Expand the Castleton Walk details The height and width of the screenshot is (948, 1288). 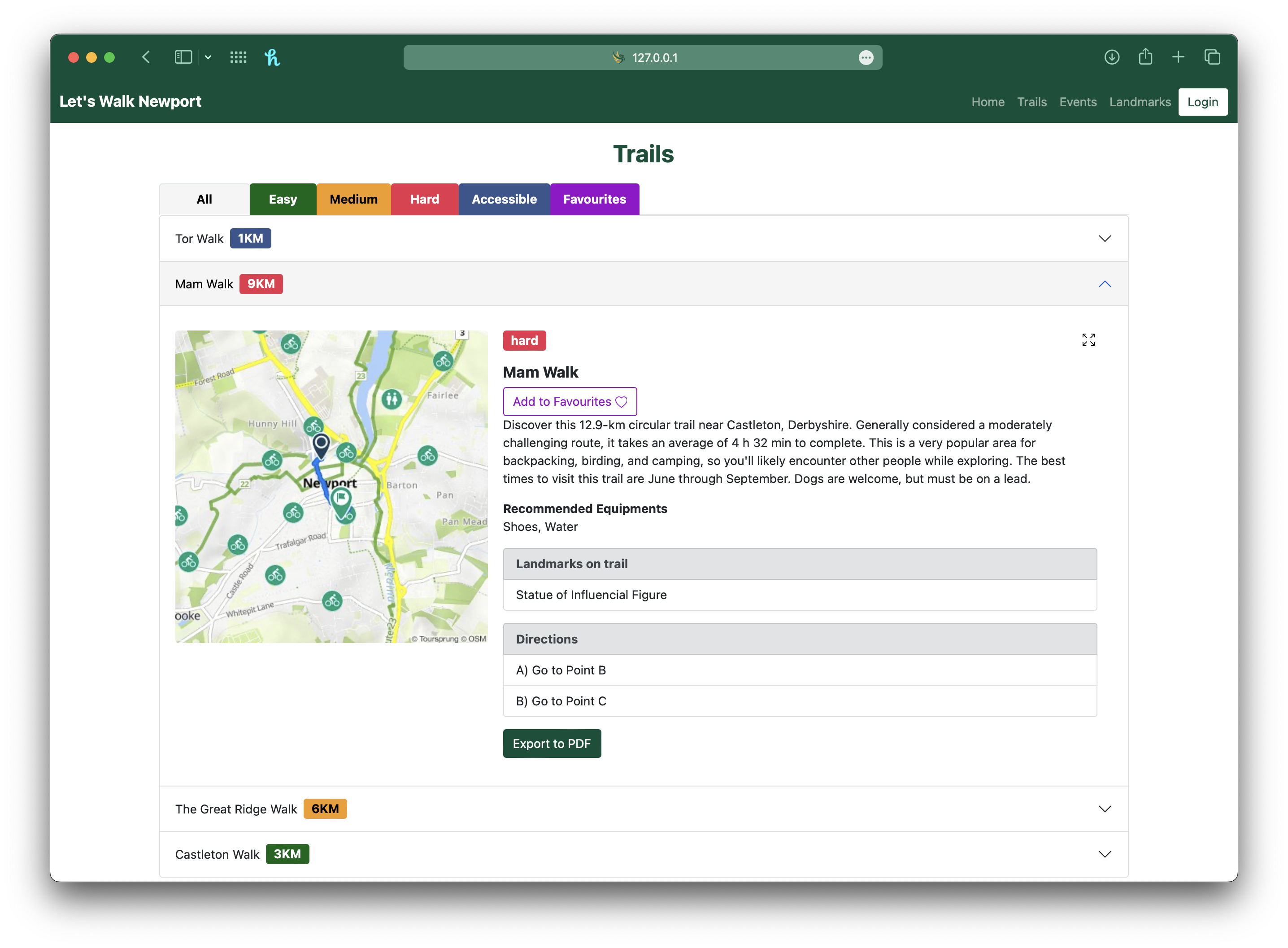[1105, 854]
